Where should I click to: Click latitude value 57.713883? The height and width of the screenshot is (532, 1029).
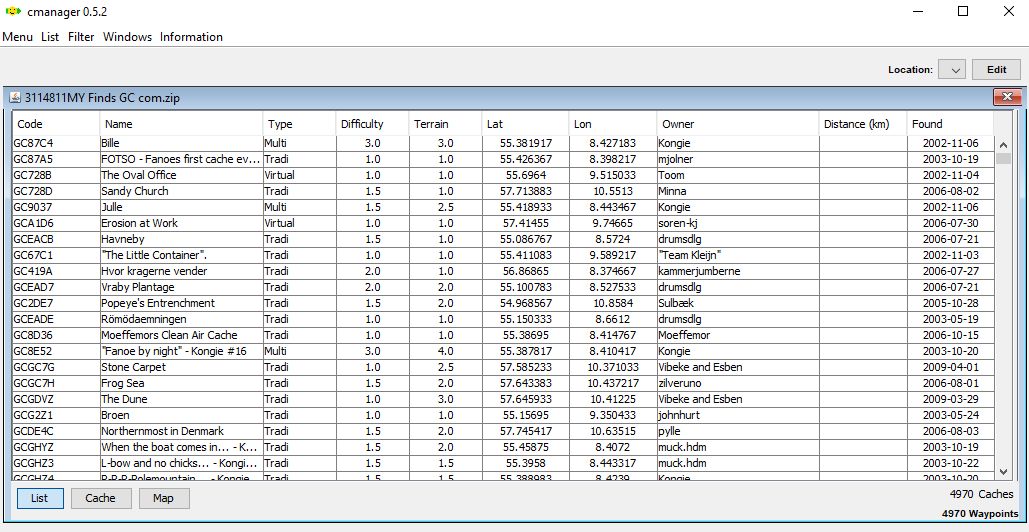[x=526, y=191]
